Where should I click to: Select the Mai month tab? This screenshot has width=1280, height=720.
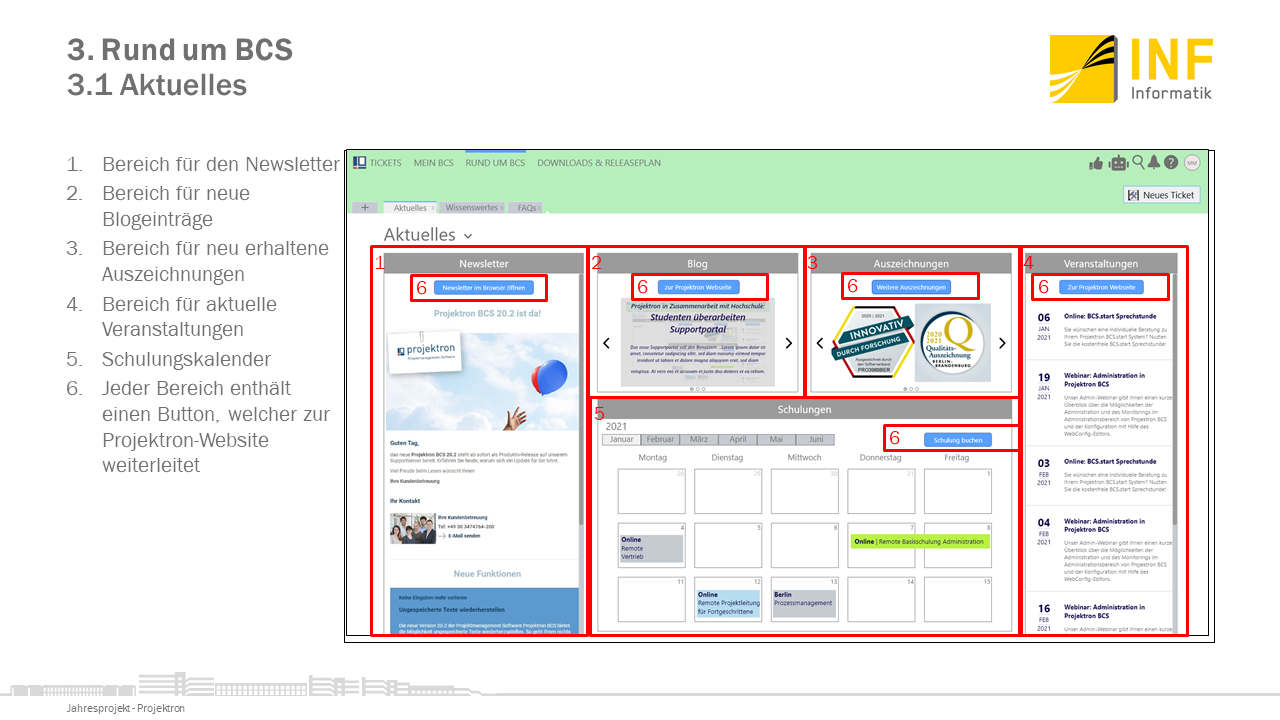(x=776, y=439)
